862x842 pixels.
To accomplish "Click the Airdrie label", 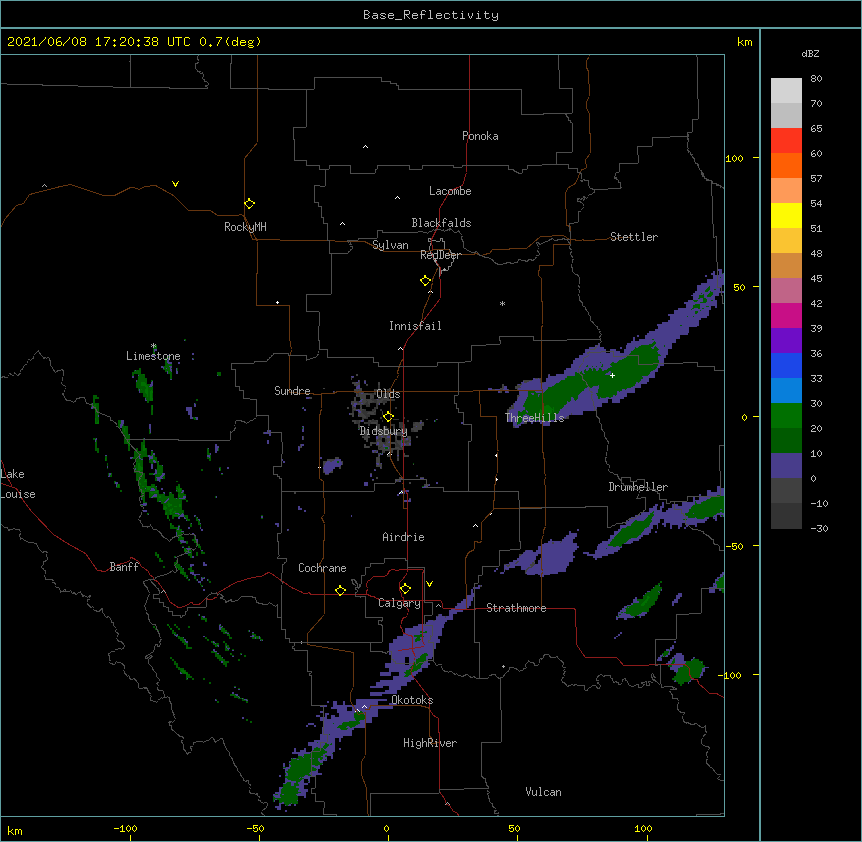I will coord(404,537).
